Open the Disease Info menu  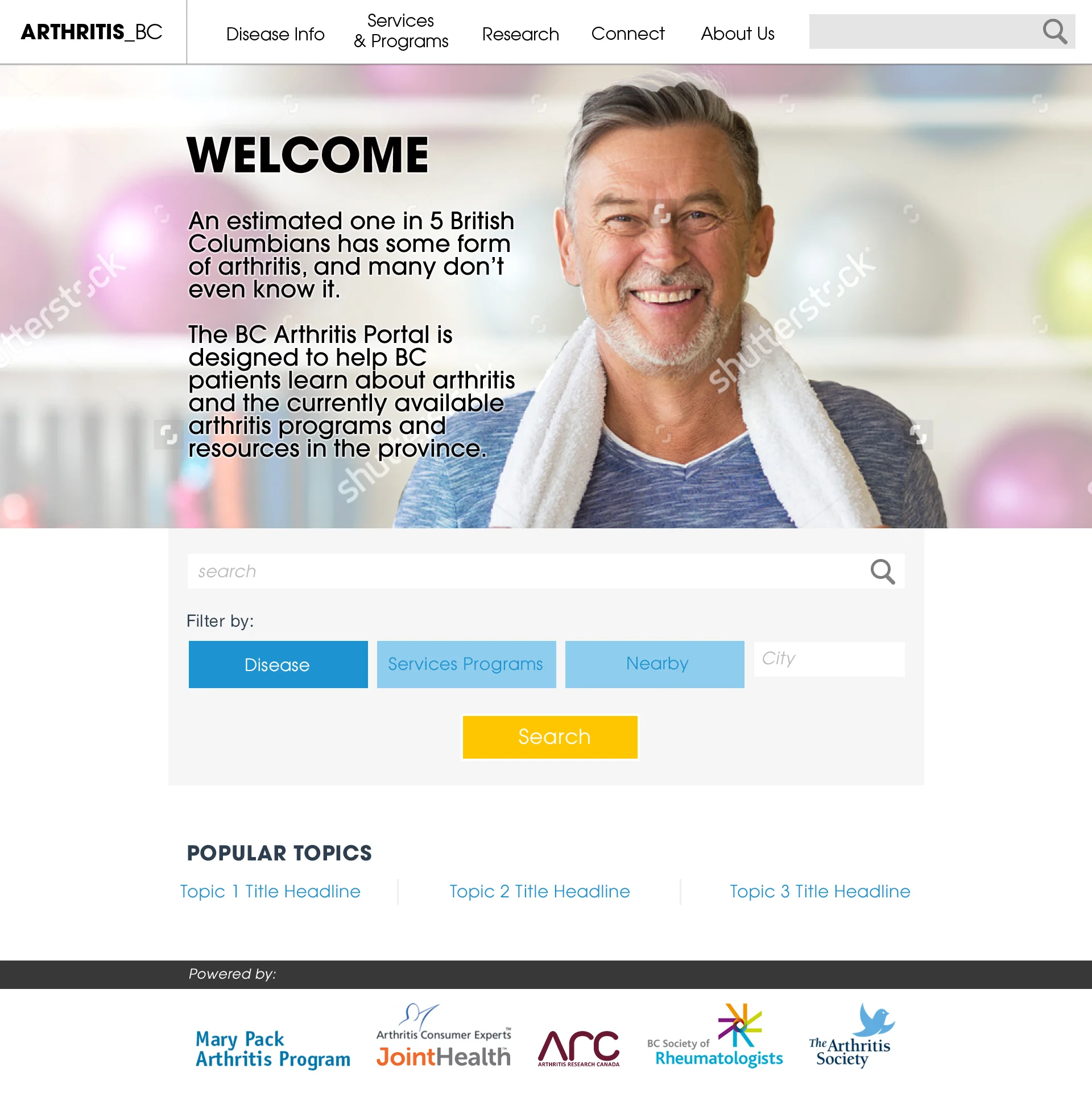(x=275, y=34)
